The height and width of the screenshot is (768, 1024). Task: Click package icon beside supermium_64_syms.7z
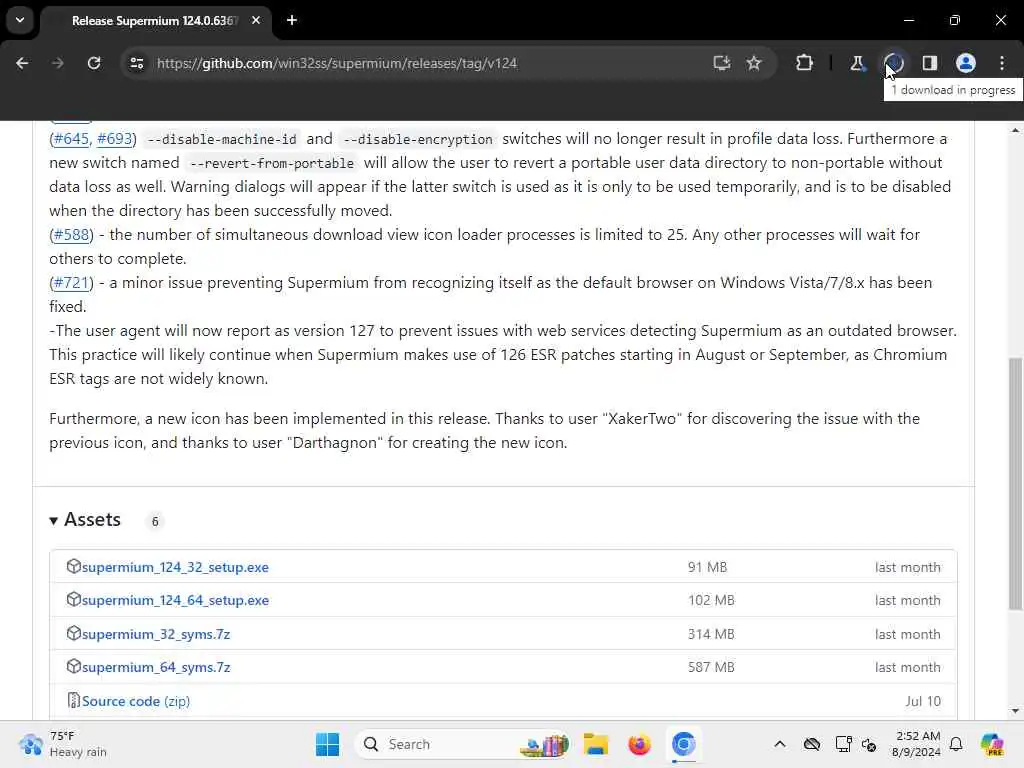[x=73, y=666]
